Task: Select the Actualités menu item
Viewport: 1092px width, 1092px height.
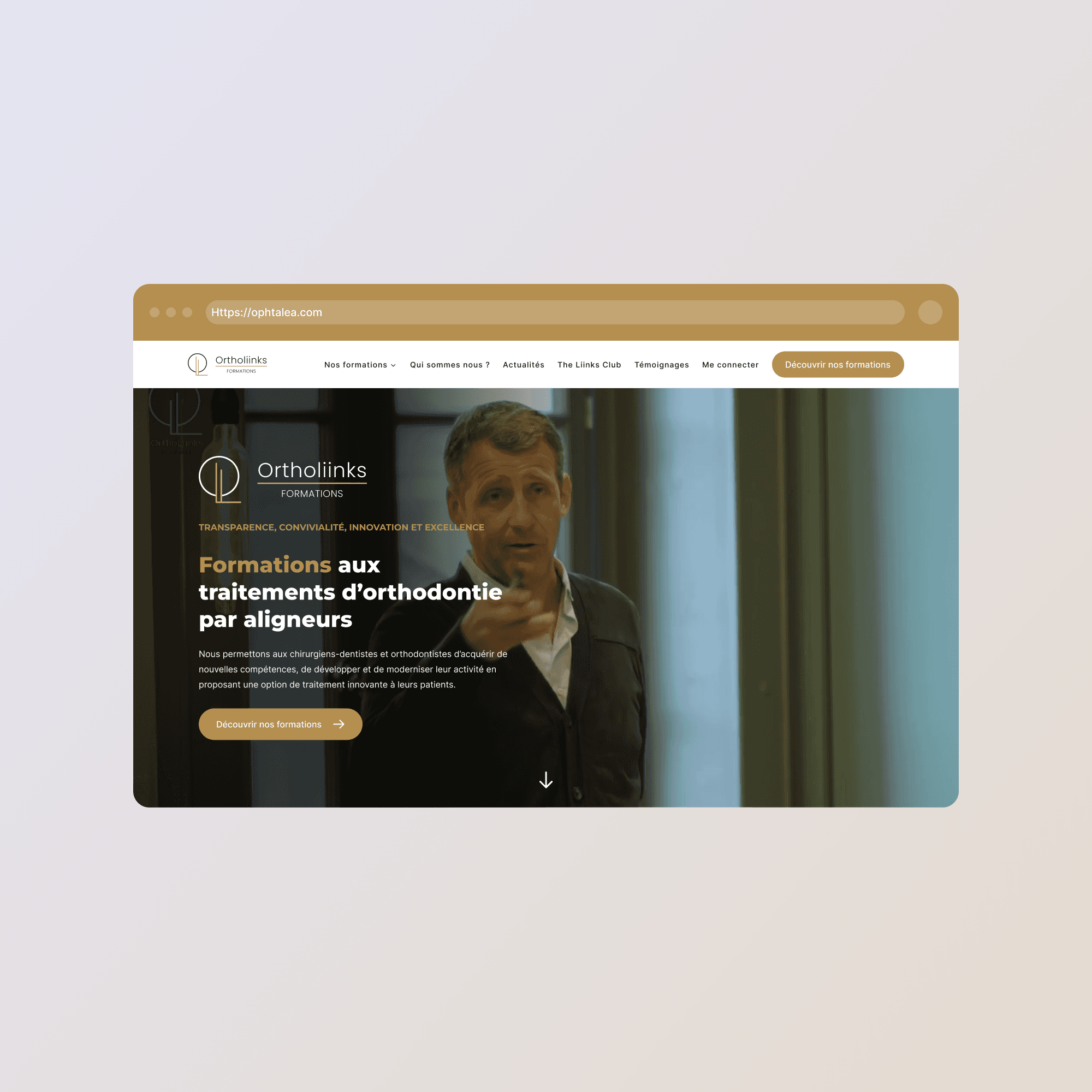Action: pyautogui.click(x=523, y=364)
